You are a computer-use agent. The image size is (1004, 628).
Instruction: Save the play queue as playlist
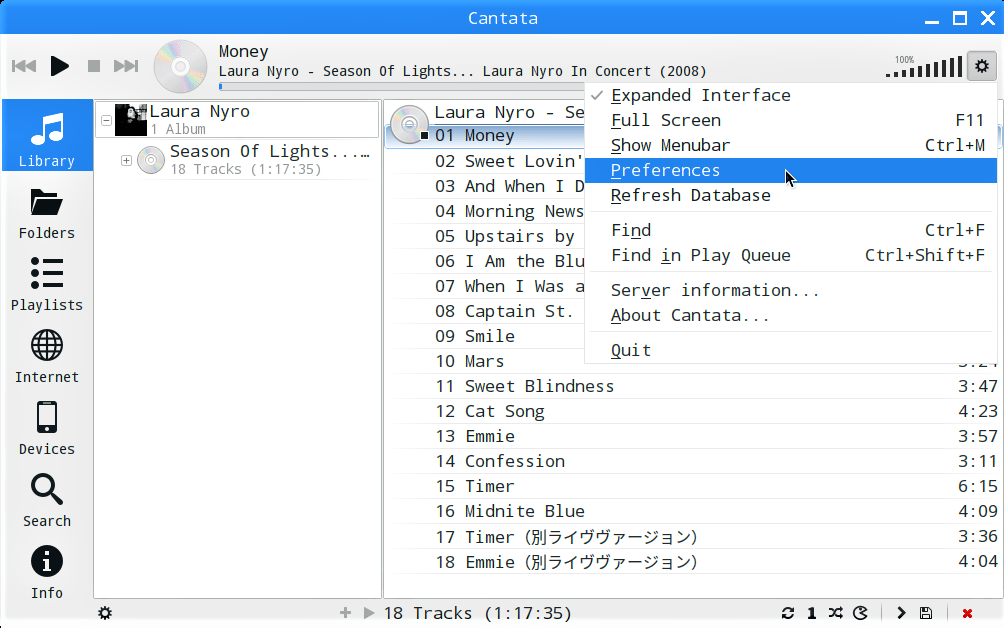click(x=926, y=613)
